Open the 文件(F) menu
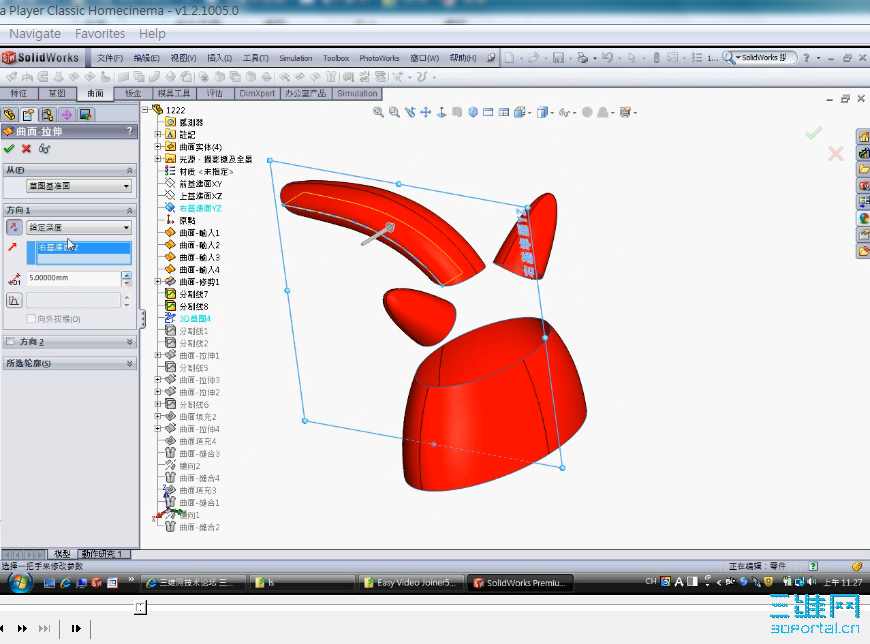The height and width of the screenshot is (644, 870). [x=109, y=58]
